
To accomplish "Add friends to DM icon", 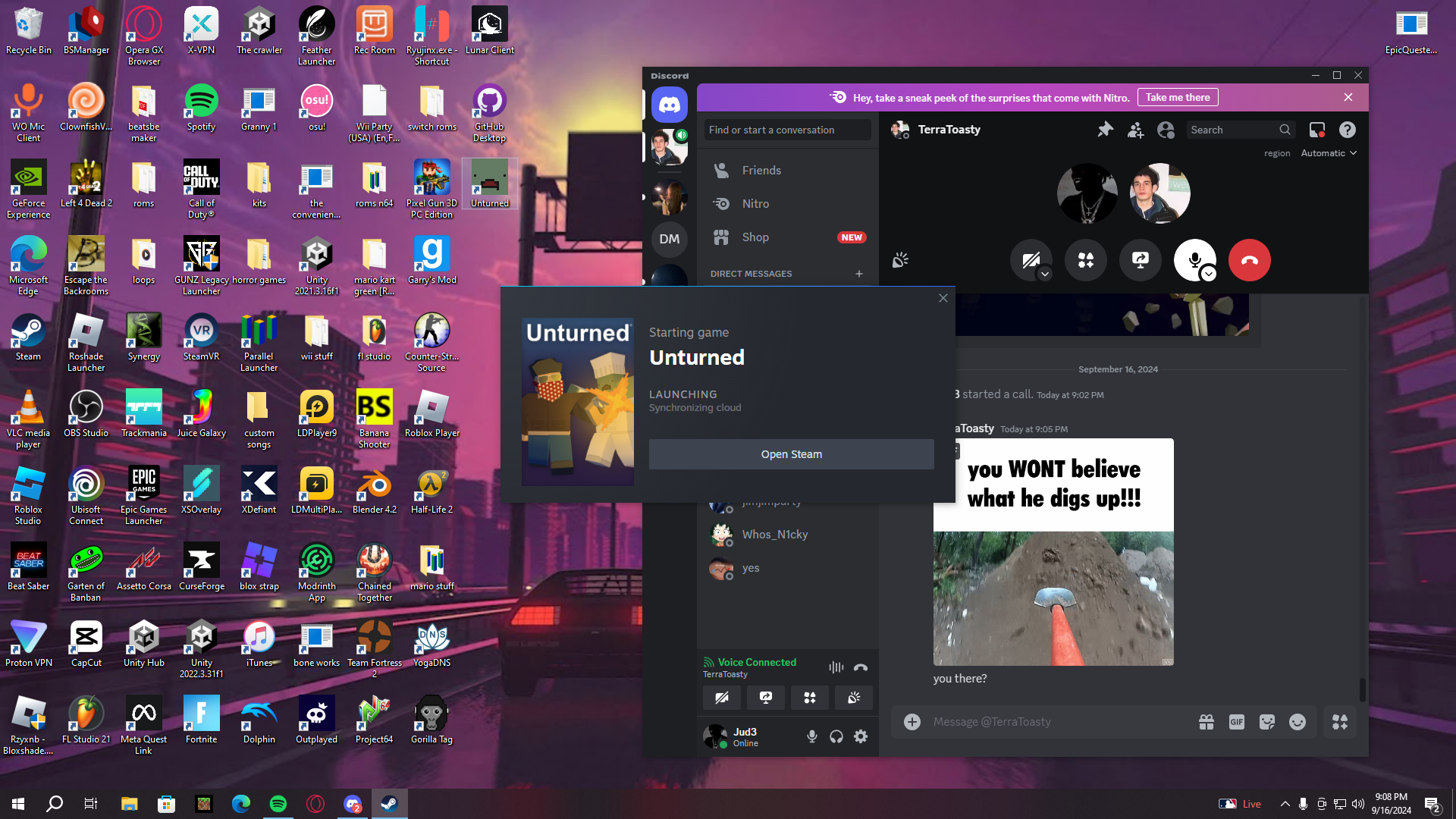I will tap(1135, 130).
